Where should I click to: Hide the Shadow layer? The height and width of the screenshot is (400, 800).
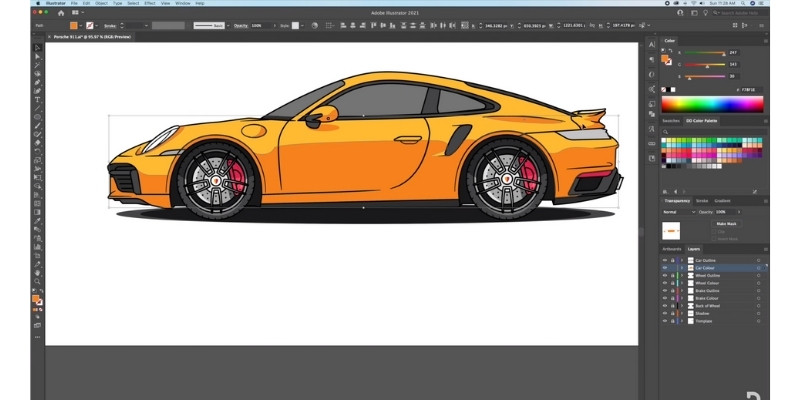(x=664, y=314)
